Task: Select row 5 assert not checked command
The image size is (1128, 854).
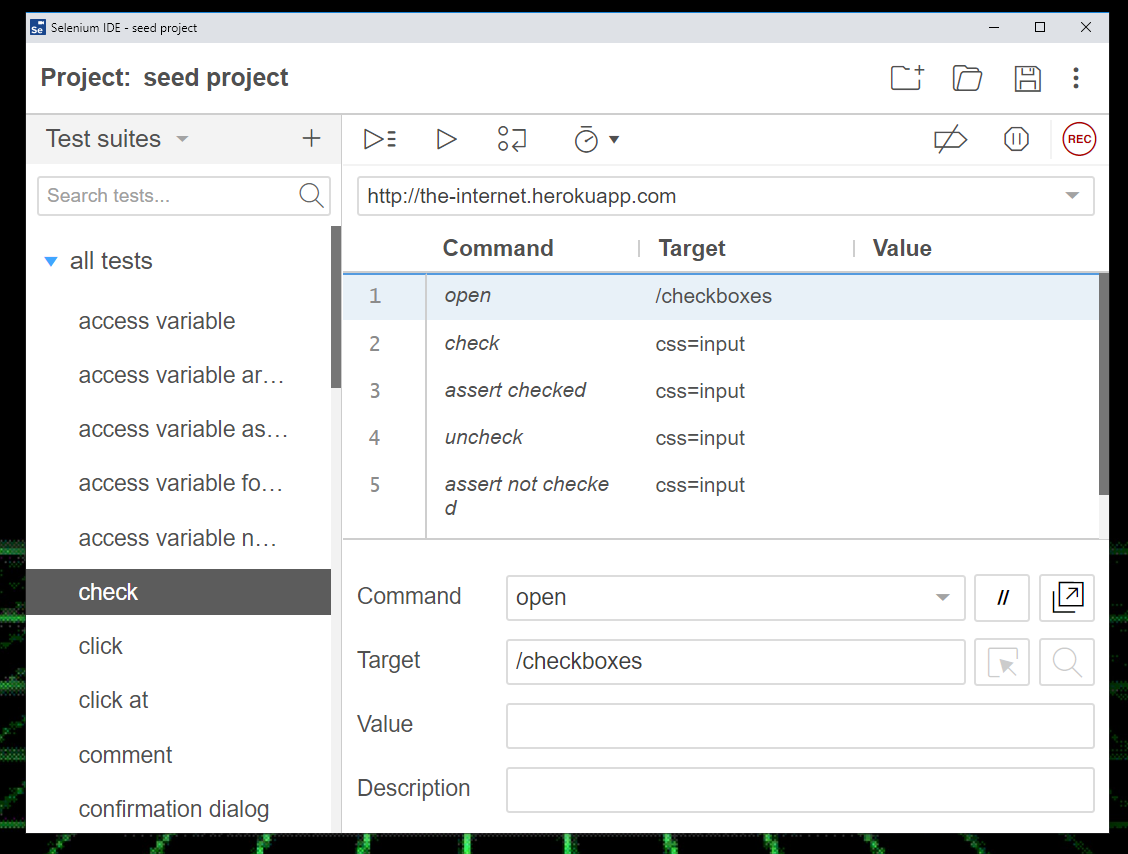Action: tap(721, 496)
